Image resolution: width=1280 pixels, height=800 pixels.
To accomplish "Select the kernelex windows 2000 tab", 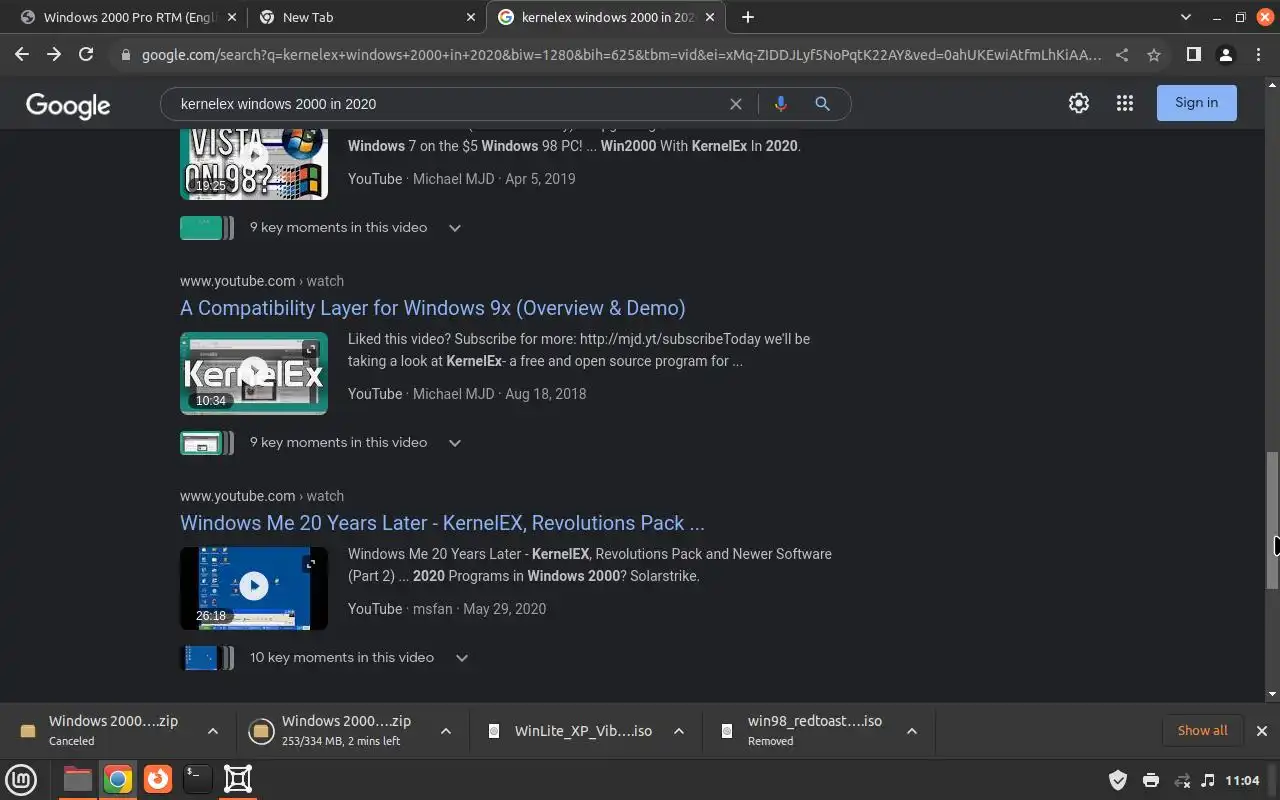I will 608,17.
